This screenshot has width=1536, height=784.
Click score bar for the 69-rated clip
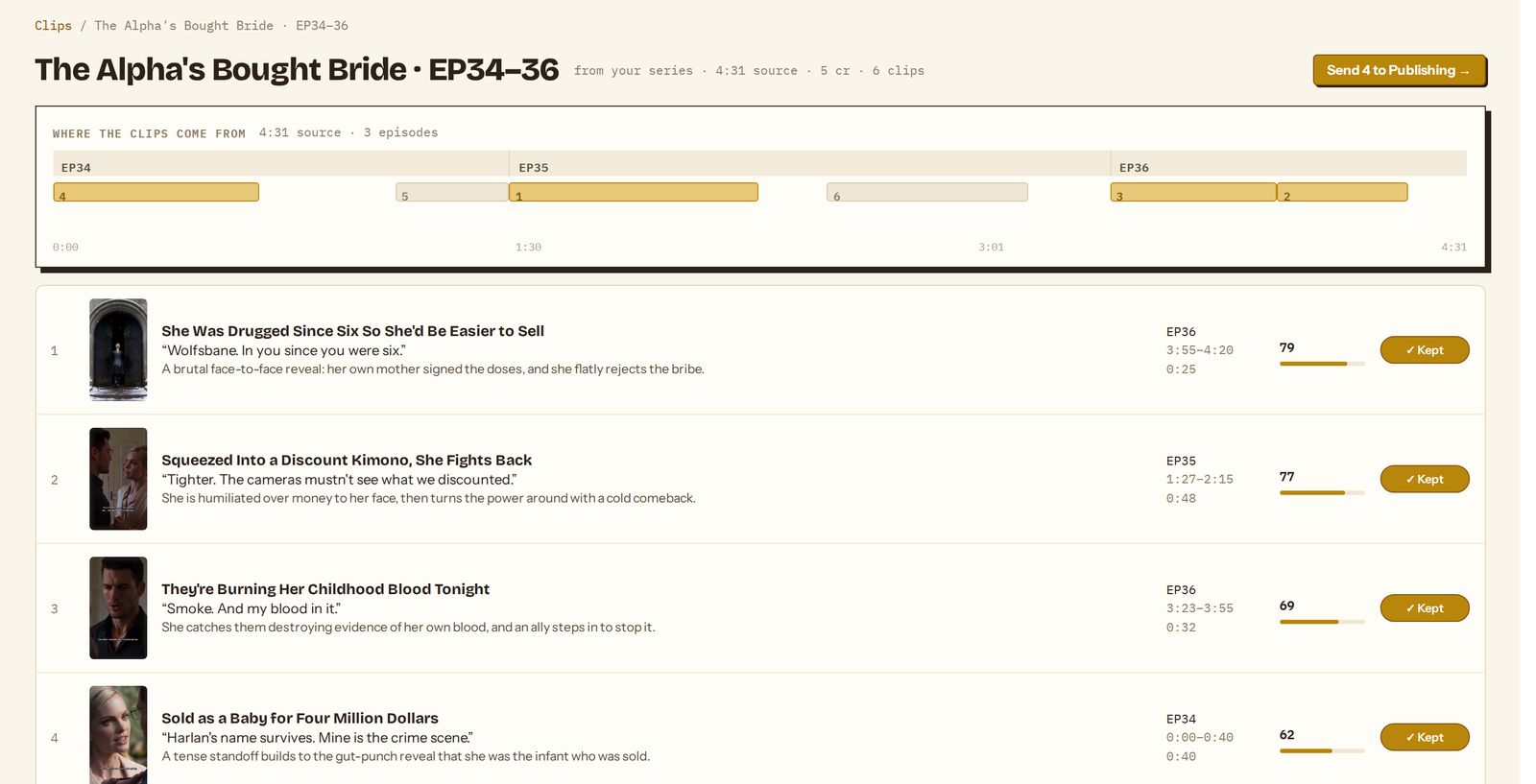[x=1322, y=622]
